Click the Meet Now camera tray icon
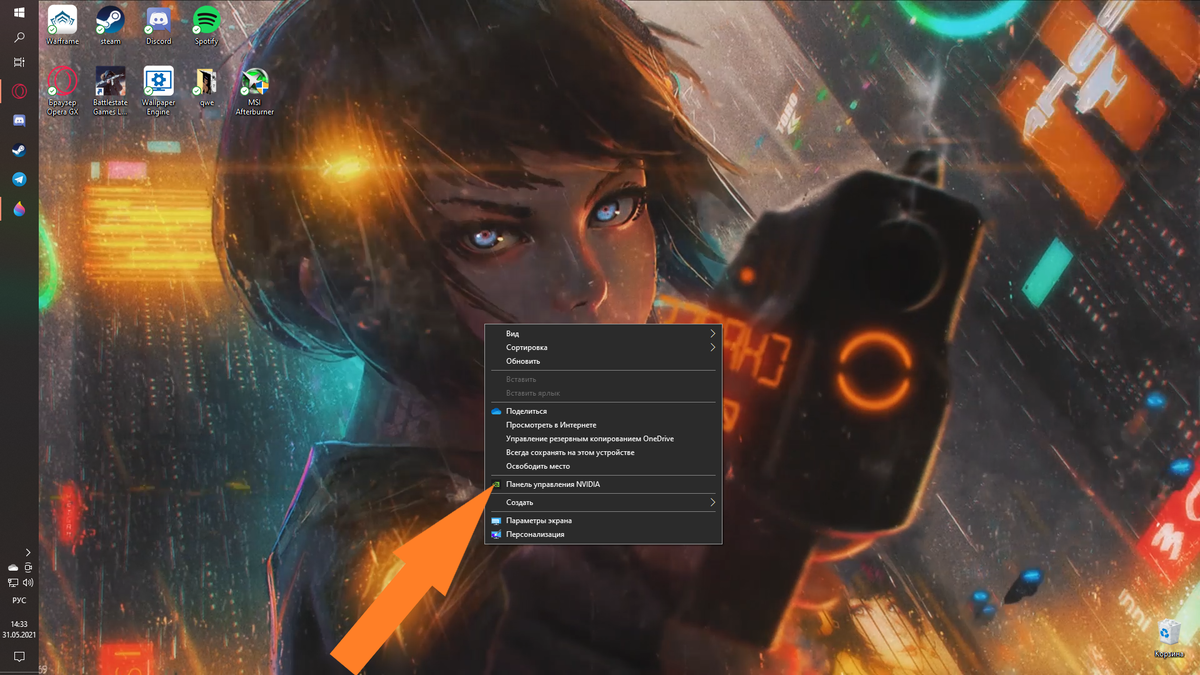The image size is (1200, 675). coord(28,568)
